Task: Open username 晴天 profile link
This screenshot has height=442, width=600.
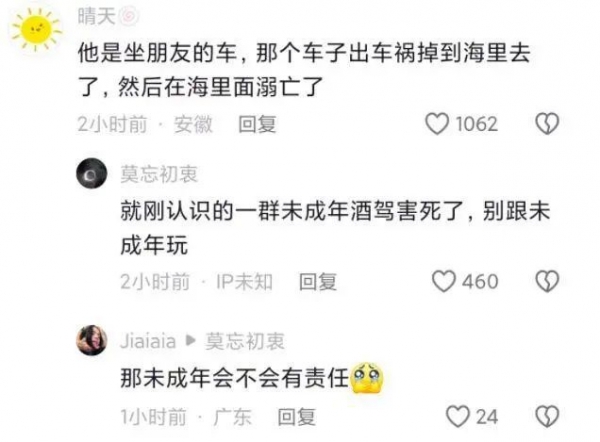Action: 96,17
